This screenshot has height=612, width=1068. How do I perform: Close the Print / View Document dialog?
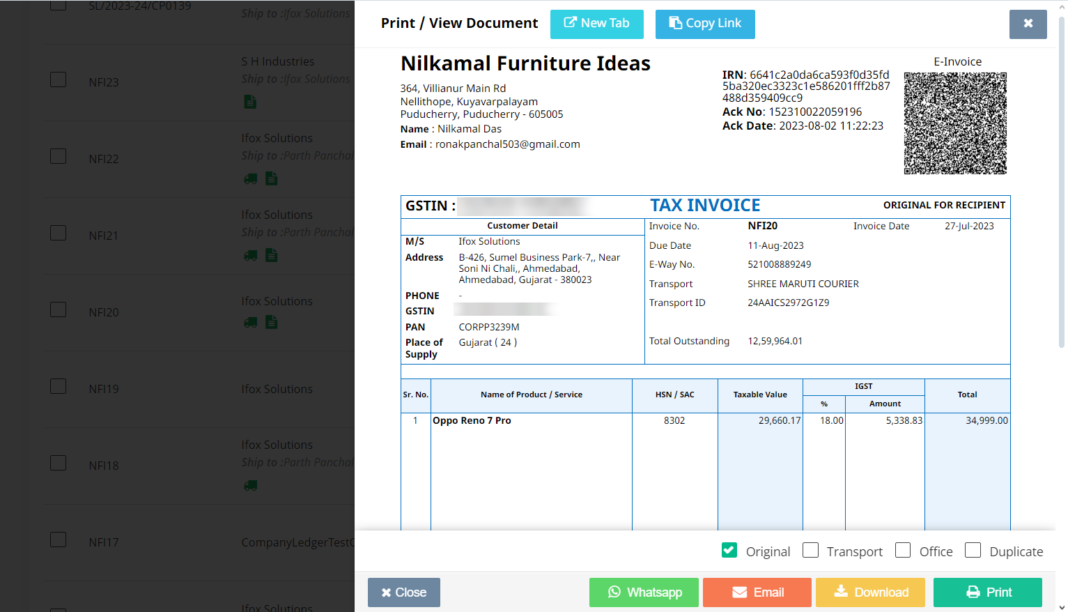(x=1028, y=23)
